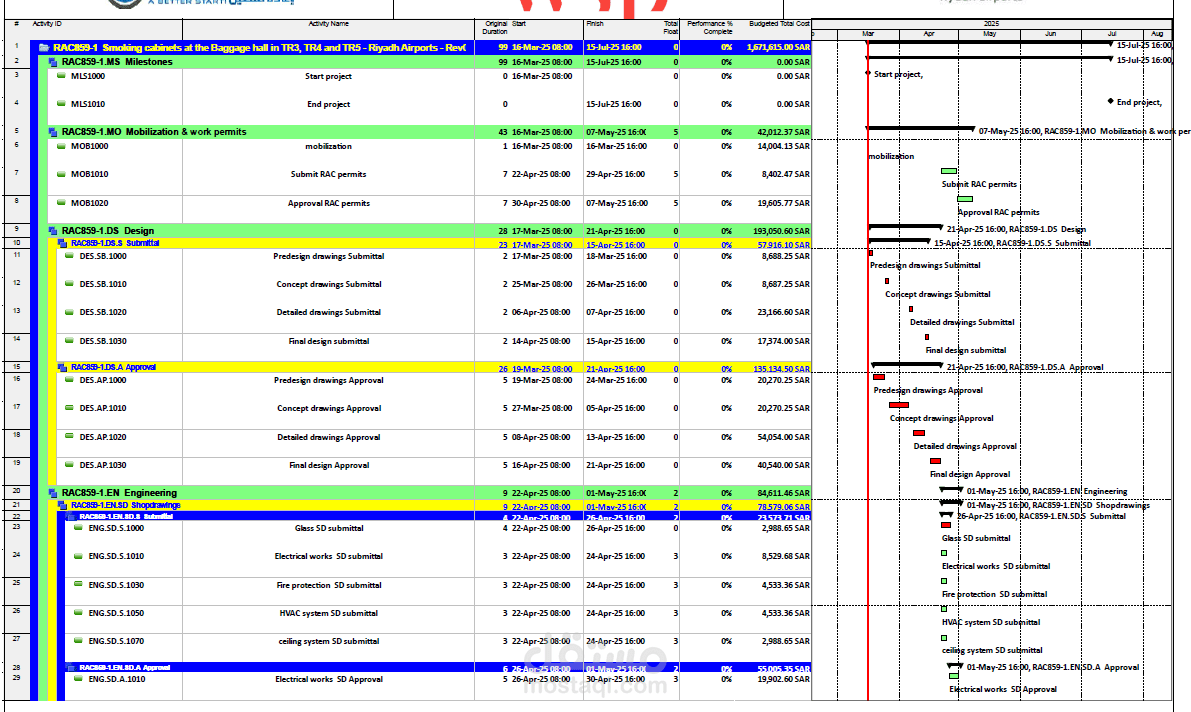Click the activity icon beside DES.AP.1000
This screenshot has height=712, width=1191.
pyautogui.click(x=69, y=379)
